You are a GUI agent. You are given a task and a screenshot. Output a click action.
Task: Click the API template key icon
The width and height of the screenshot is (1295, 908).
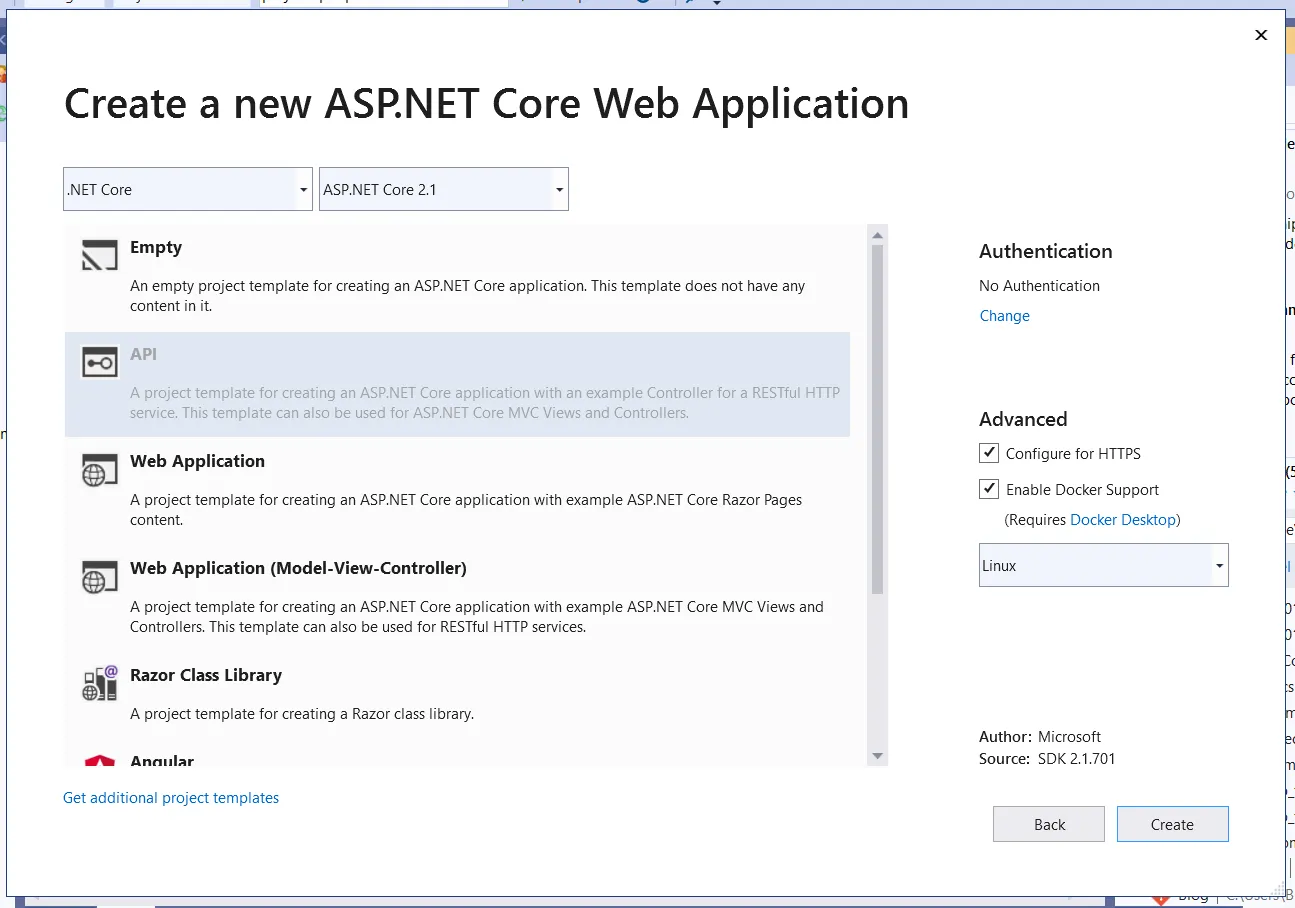coord(100,363)
